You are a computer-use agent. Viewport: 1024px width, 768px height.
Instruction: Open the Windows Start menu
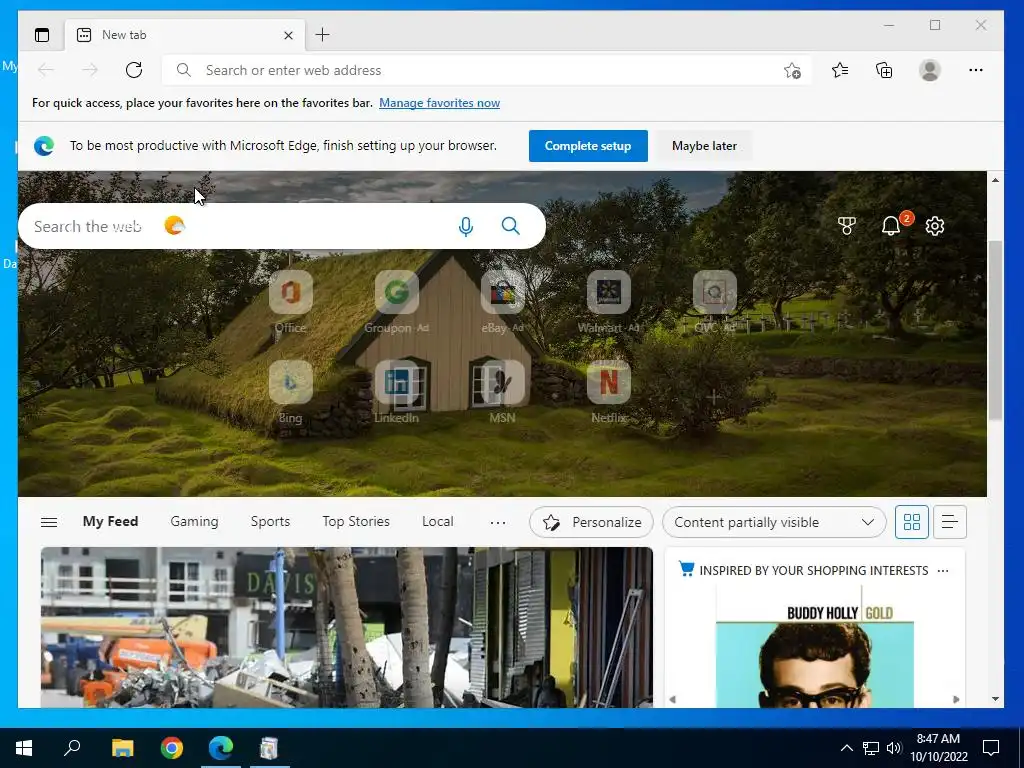point(24,748)
